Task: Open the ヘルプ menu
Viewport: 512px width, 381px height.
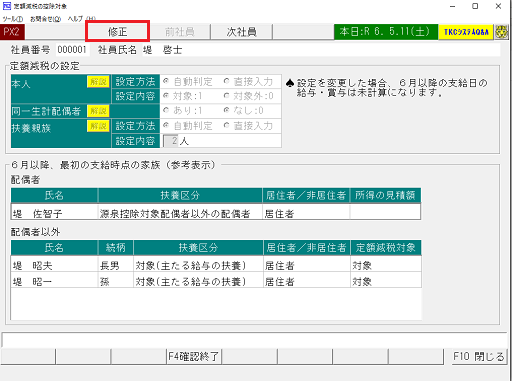Action: click(x=81, y=19)
